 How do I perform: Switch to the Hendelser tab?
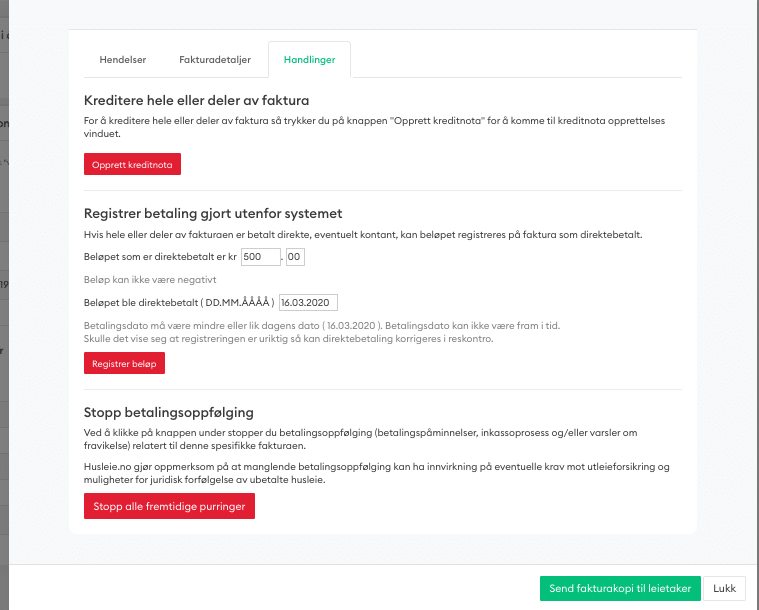123,60
